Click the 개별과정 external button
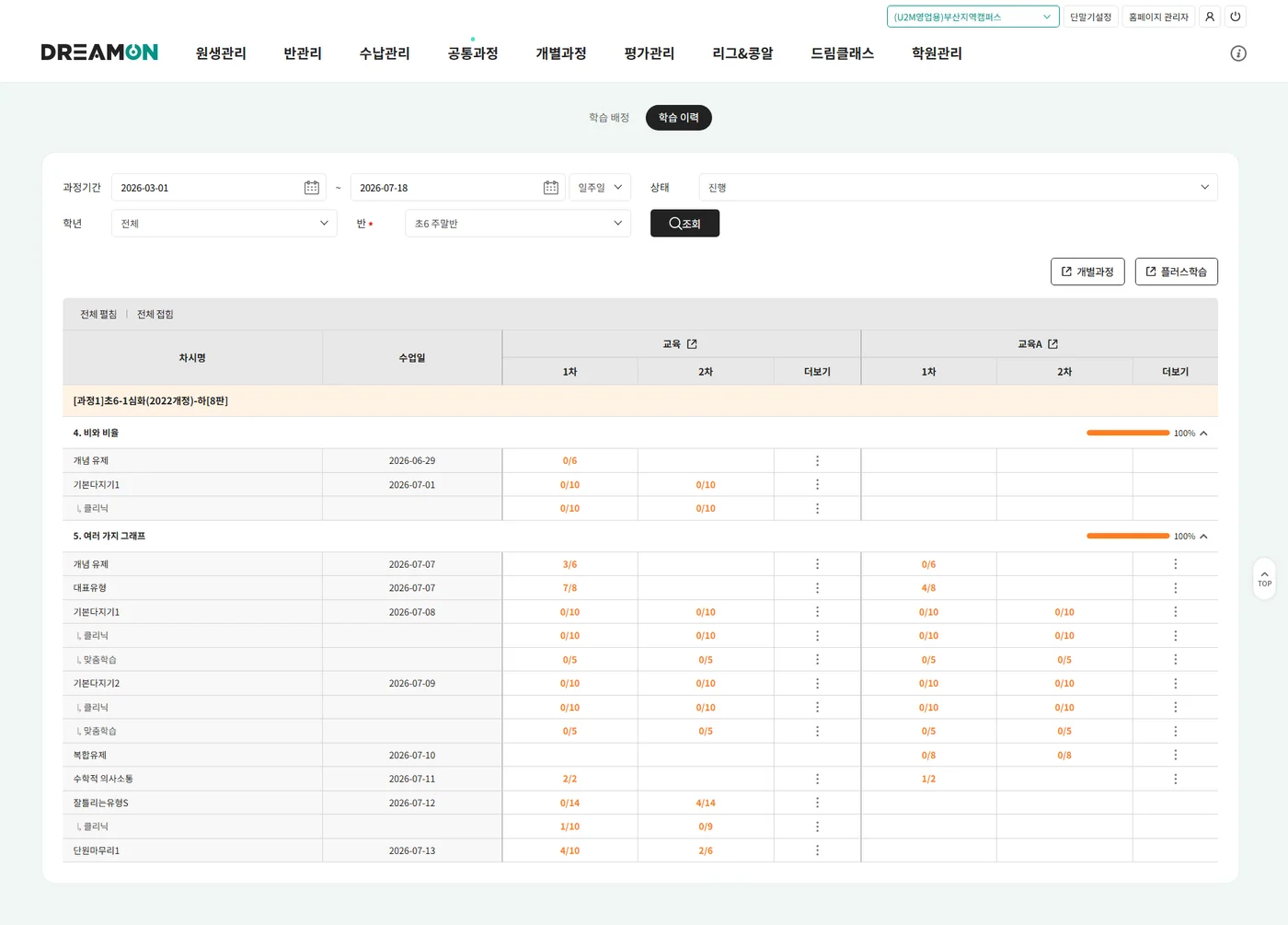Viewport: 1288px width, 925px height. [1087, 272]
